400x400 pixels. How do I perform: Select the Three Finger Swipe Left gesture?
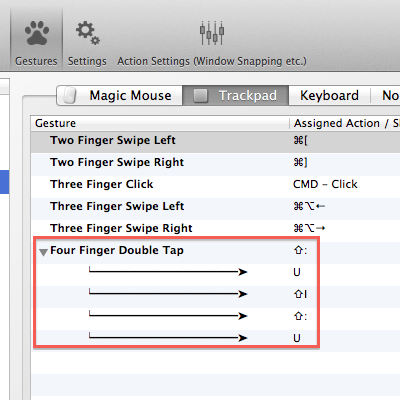tap(215, 207)
